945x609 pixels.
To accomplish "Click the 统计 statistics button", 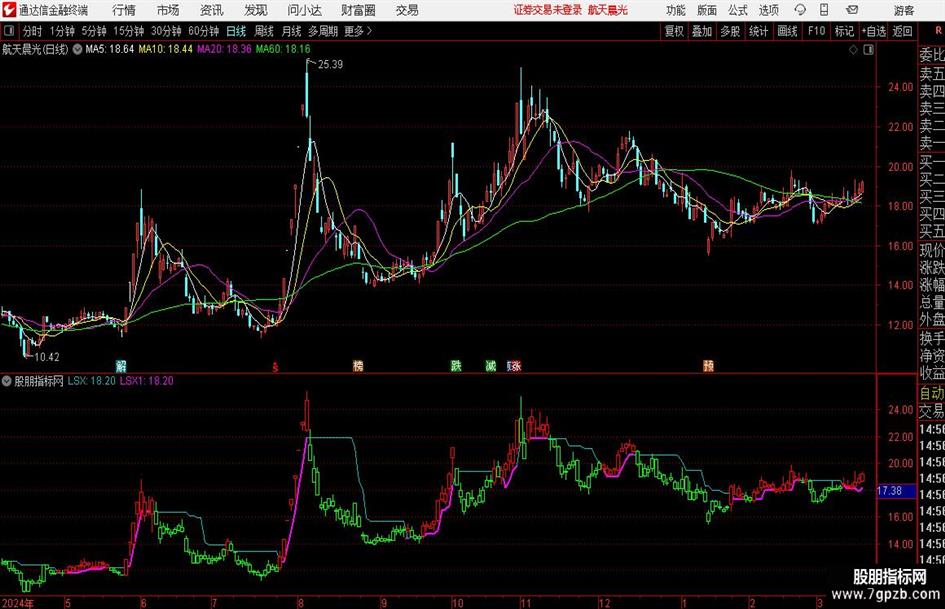I will pos(758,31).
